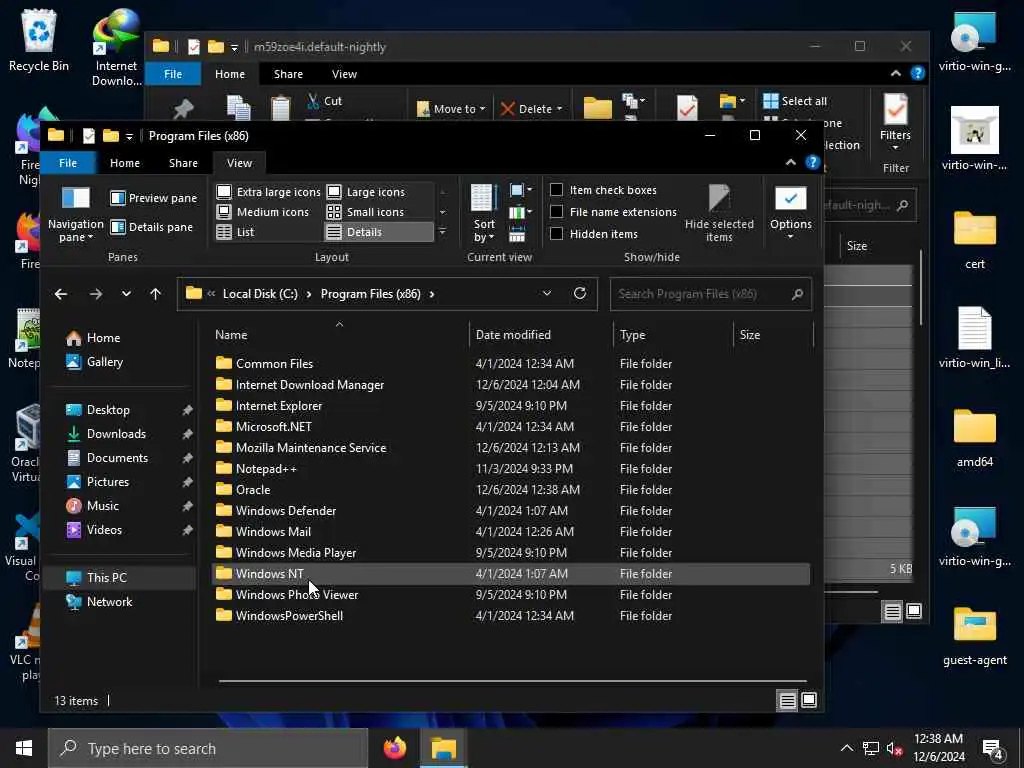
Task: Select This PC in navigation pane
Action: point(106,577)
